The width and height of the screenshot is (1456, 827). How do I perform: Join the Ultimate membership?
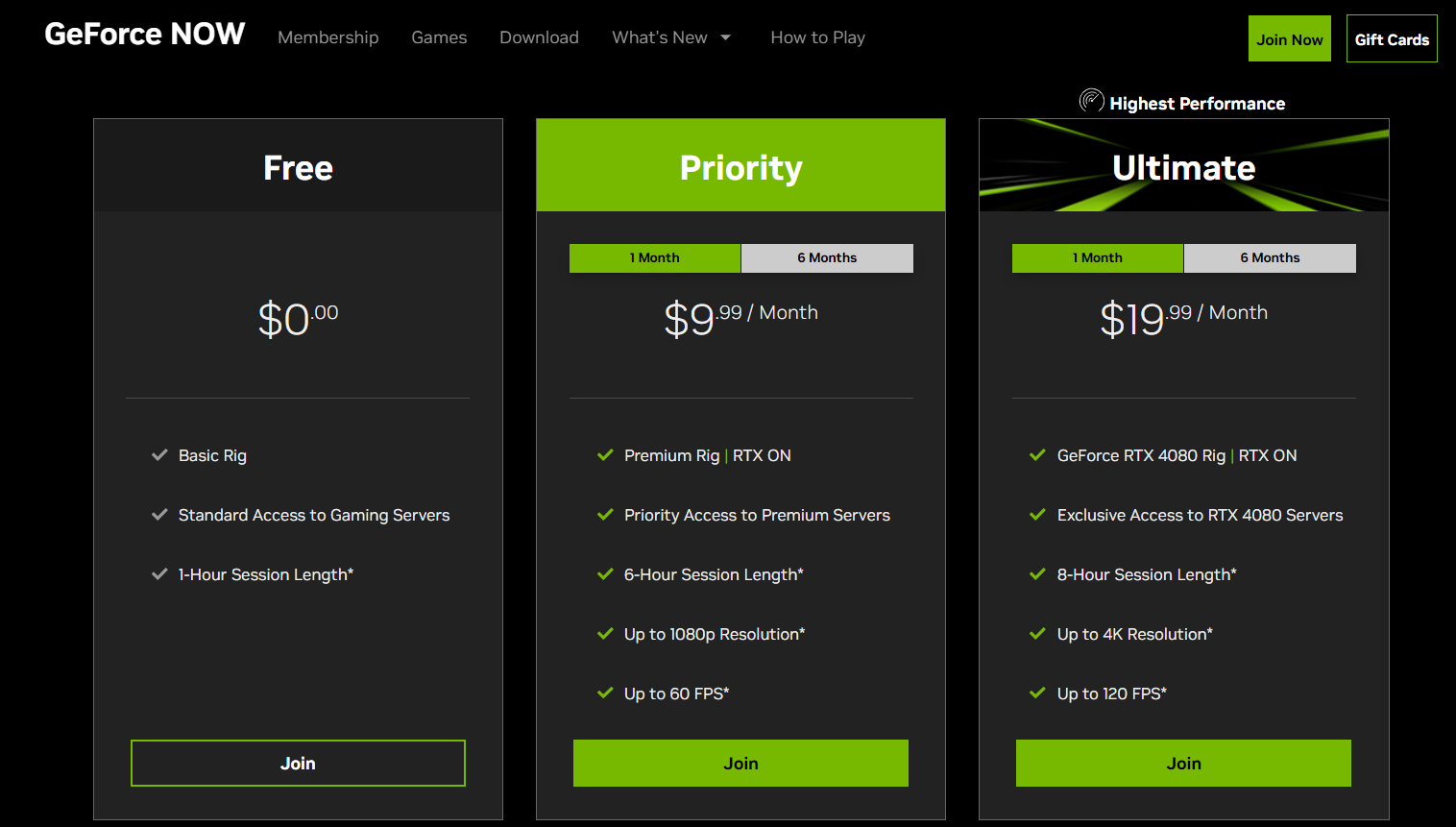coord(1183,763)
